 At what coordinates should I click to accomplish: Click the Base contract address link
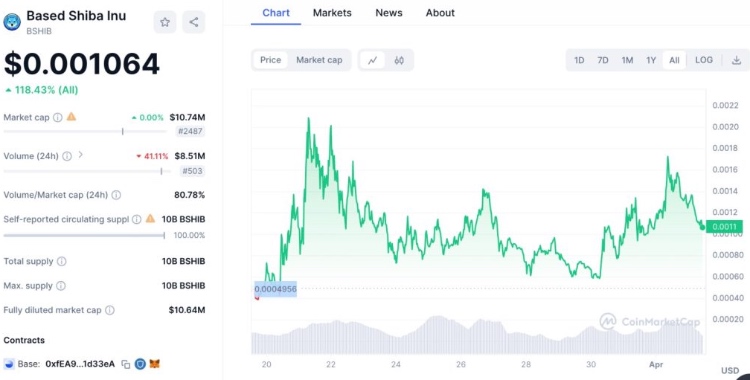pyautogui.click(x=80, y=364)
